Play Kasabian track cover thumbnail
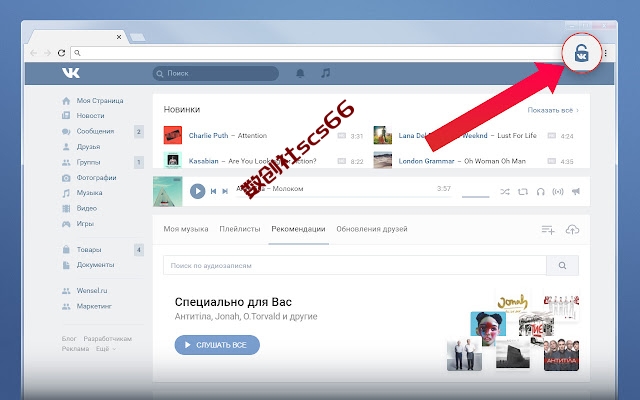 (173, 160)
